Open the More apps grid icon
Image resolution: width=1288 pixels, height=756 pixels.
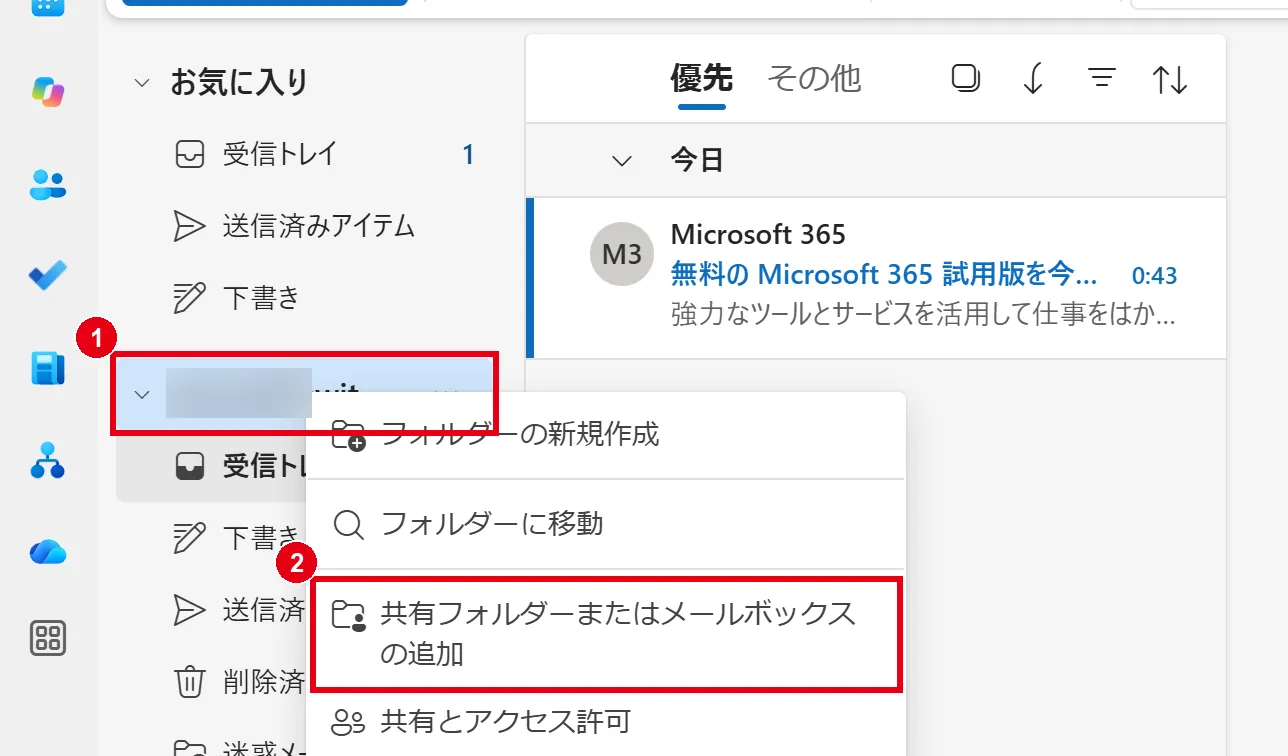tap(48, 637)
